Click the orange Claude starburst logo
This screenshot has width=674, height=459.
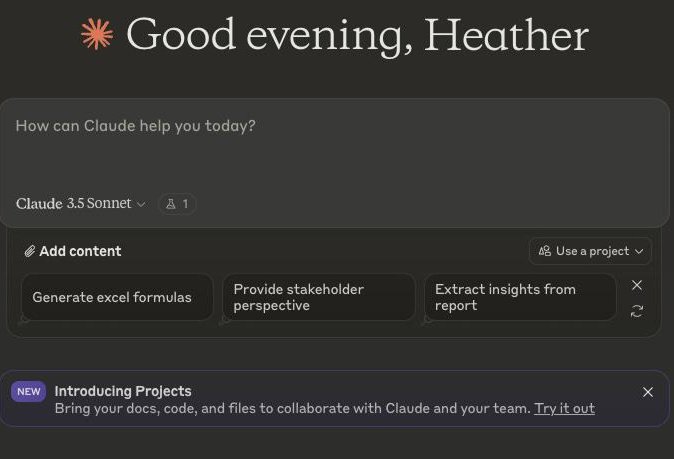click(x=97, y=34)
